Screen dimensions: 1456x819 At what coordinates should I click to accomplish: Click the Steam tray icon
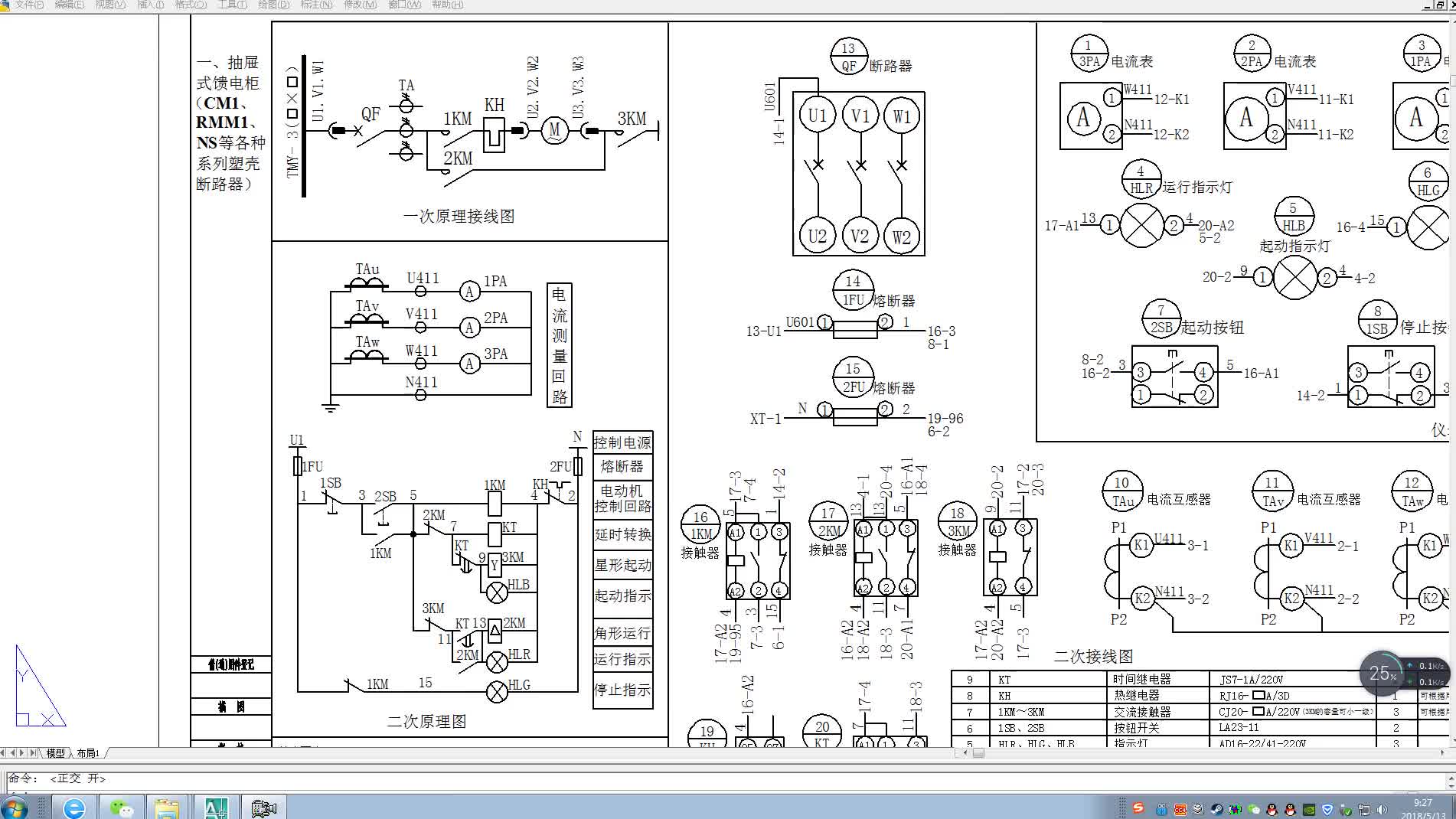coord(1216,809)
